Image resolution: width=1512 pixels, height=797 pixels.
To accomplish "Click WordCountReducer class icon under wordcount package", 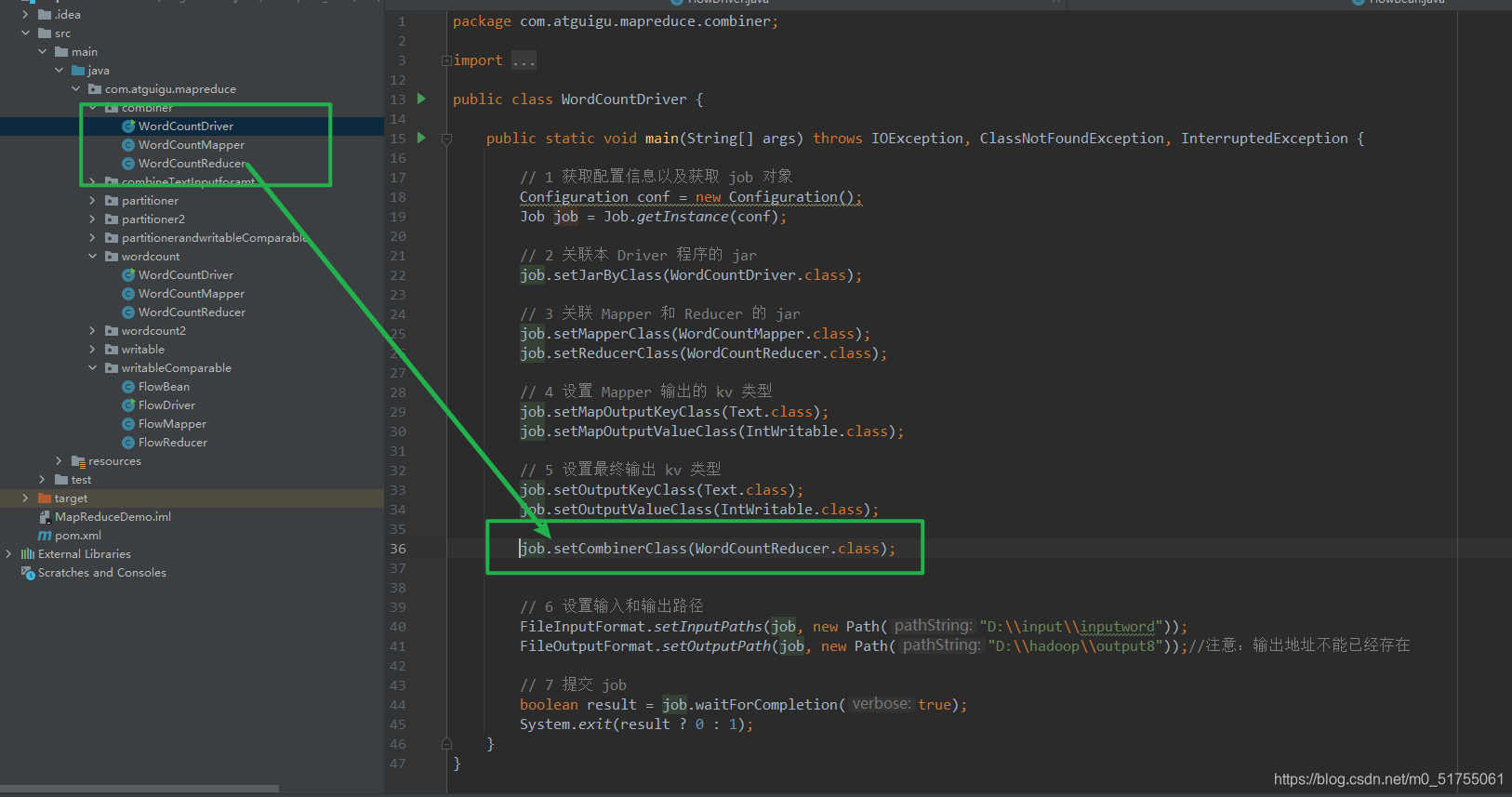I will pyautogui.click(x=128, y=312).
